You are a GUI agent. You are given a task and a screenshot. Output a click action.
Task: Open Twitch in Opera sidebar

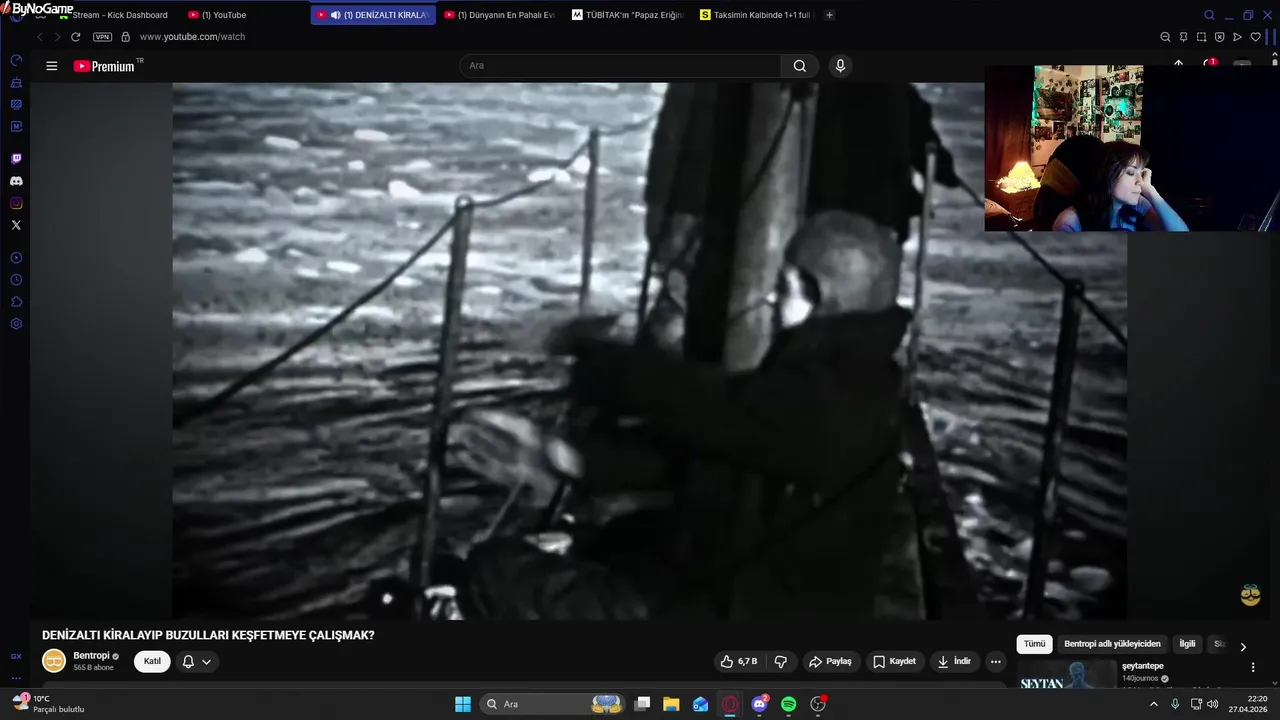click(x=16, y=159)
